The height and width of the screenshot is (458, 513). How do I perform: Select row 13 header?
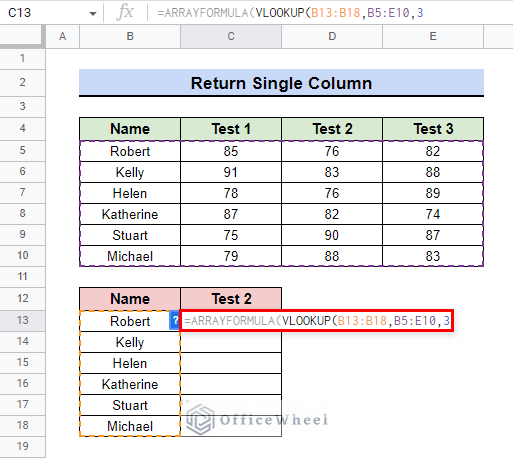pos(22,320)
